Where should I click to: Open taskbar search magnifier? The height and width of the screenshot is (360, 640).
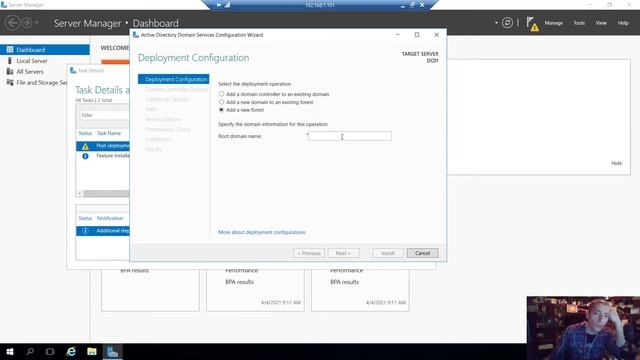(30, 351)
